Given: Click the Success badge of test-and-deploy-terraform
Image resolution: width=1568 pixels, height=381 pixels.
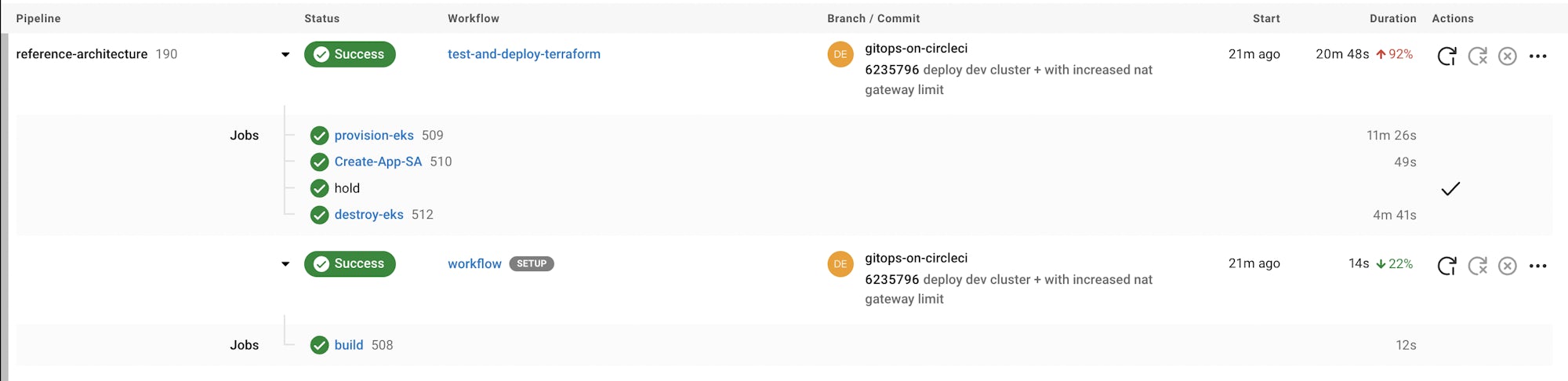Looking at the screenshot, I should [350, 54].
